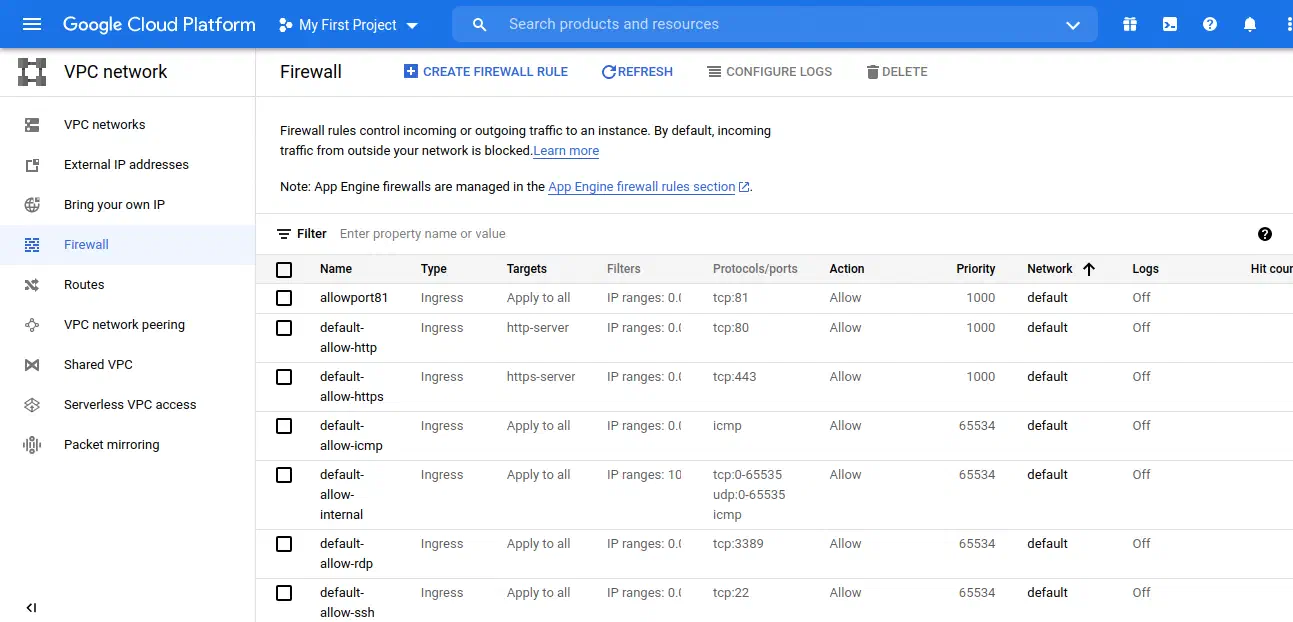Click the VPC networks sidebar icon
1293x622 pixels.
click(32, 125)
